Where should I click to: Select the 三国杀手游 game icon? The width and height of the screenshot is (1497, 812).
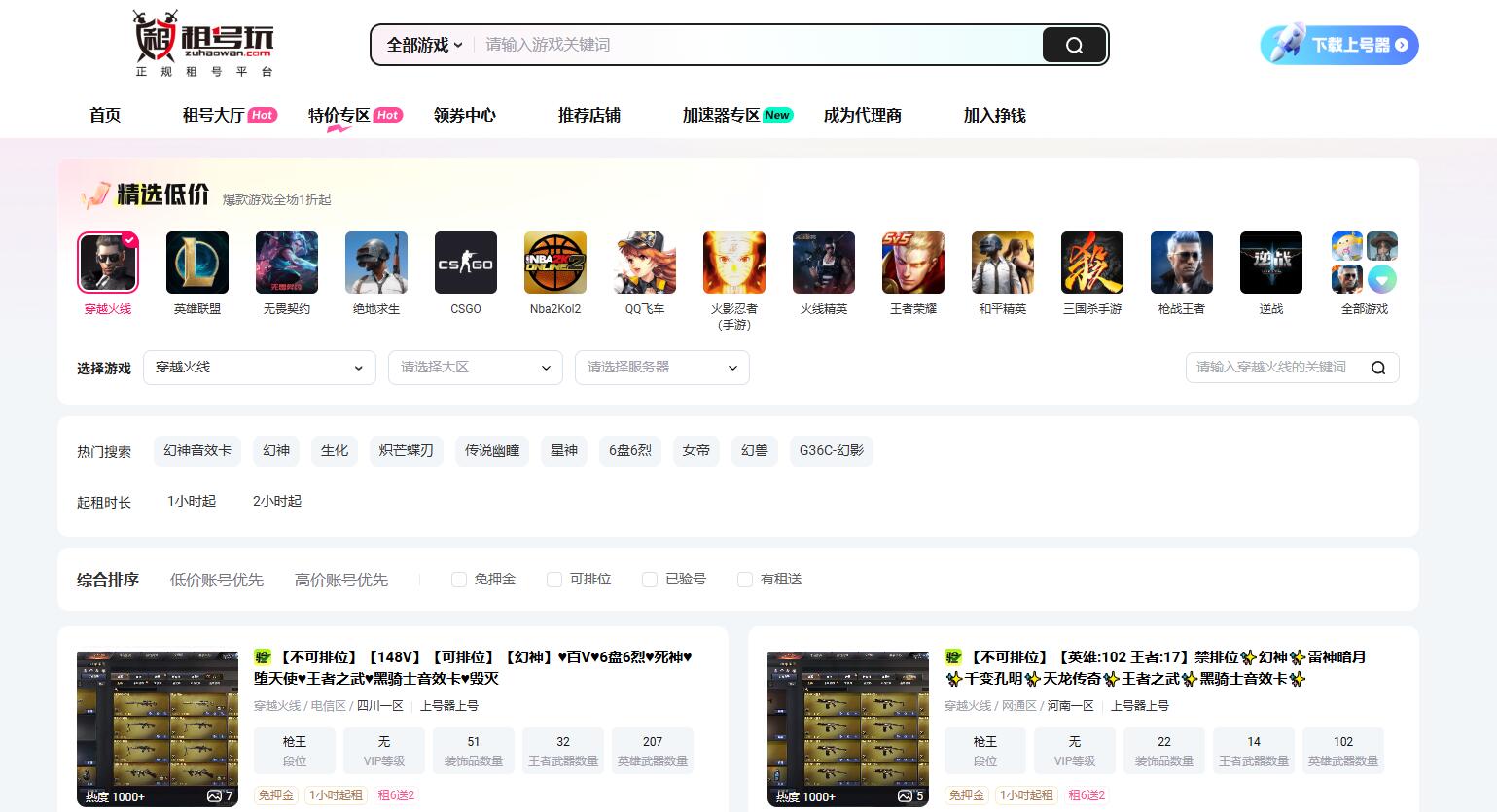(x=1092, y=263)
